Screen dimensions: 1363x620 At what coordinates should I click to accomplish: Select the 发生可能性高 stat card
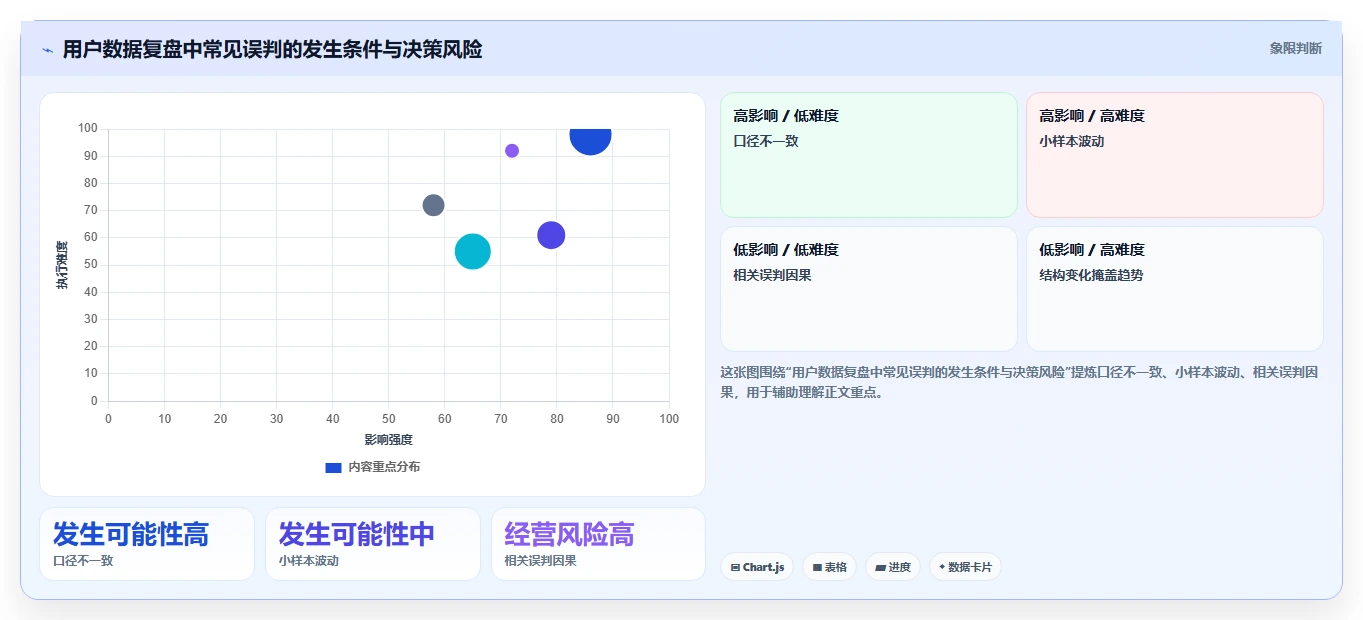[x=147, y=544]
